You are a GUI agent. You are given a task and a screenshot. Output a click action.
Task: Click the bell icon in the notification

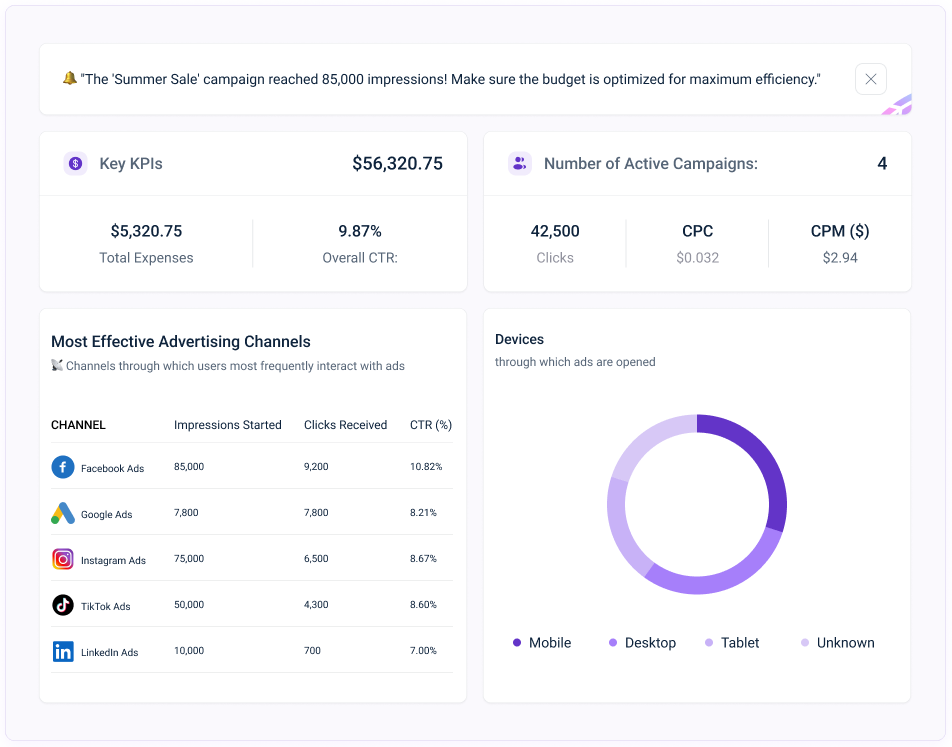(x=69, y=78)
